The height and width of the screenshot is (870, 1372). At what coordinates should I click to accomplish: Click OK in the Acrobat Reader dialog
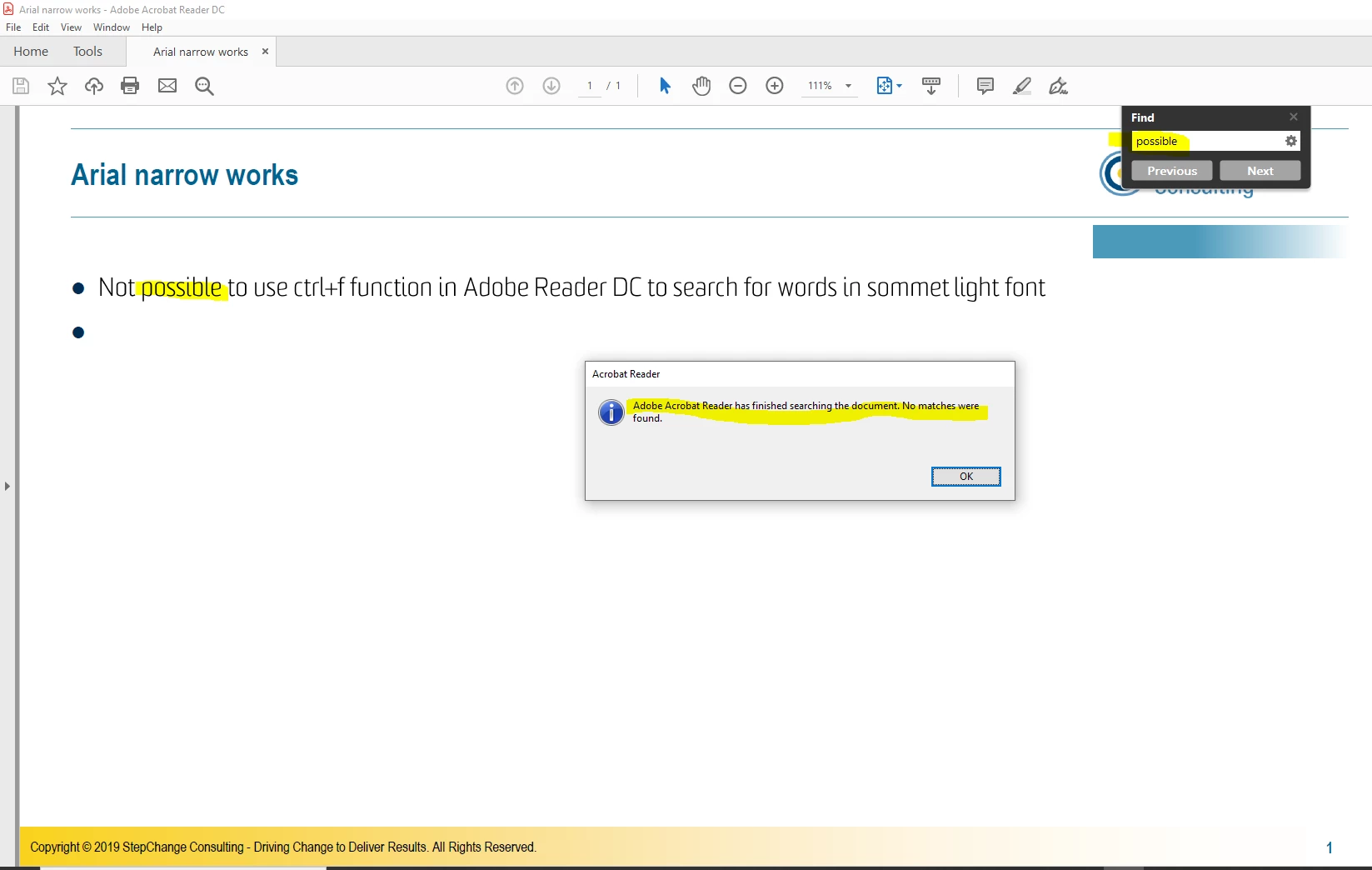point(966,477)
